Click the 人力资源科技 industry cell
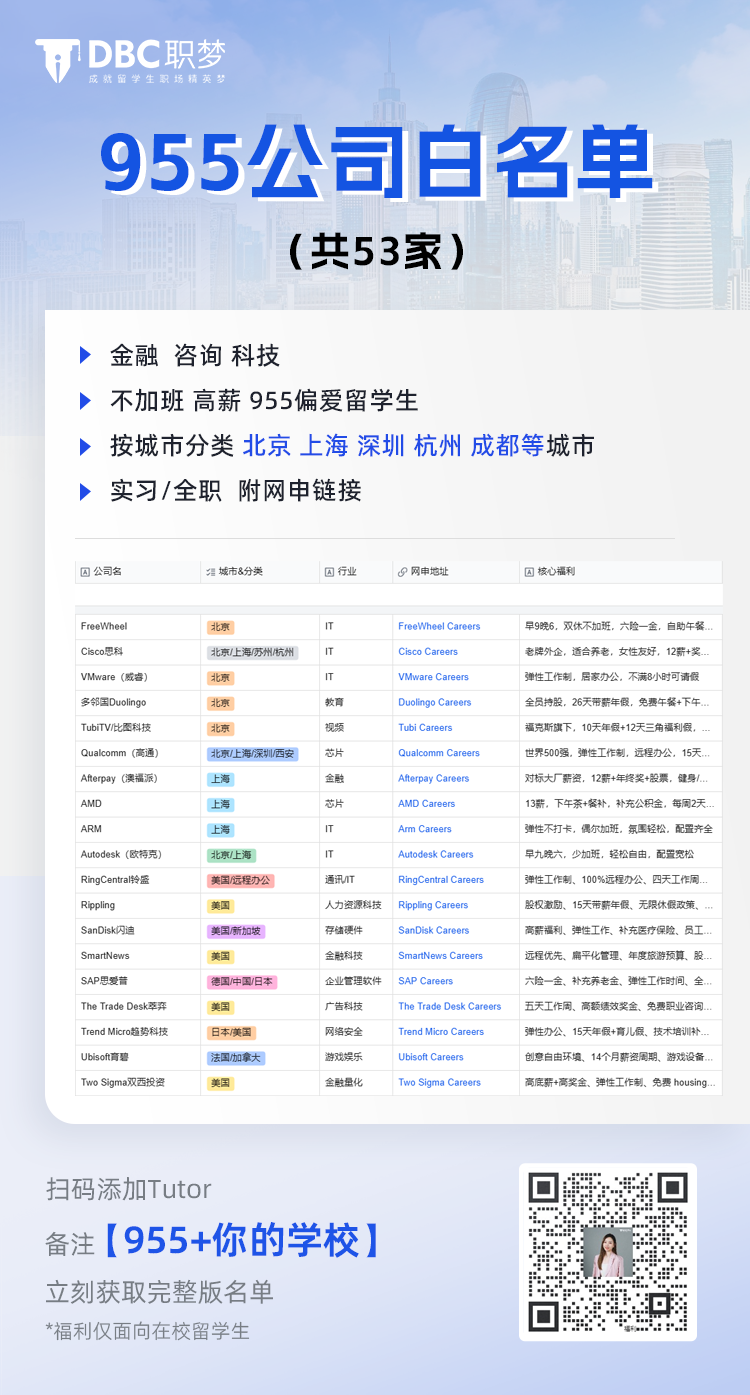Screen dimensions: 750x1395 coord(356,905)
